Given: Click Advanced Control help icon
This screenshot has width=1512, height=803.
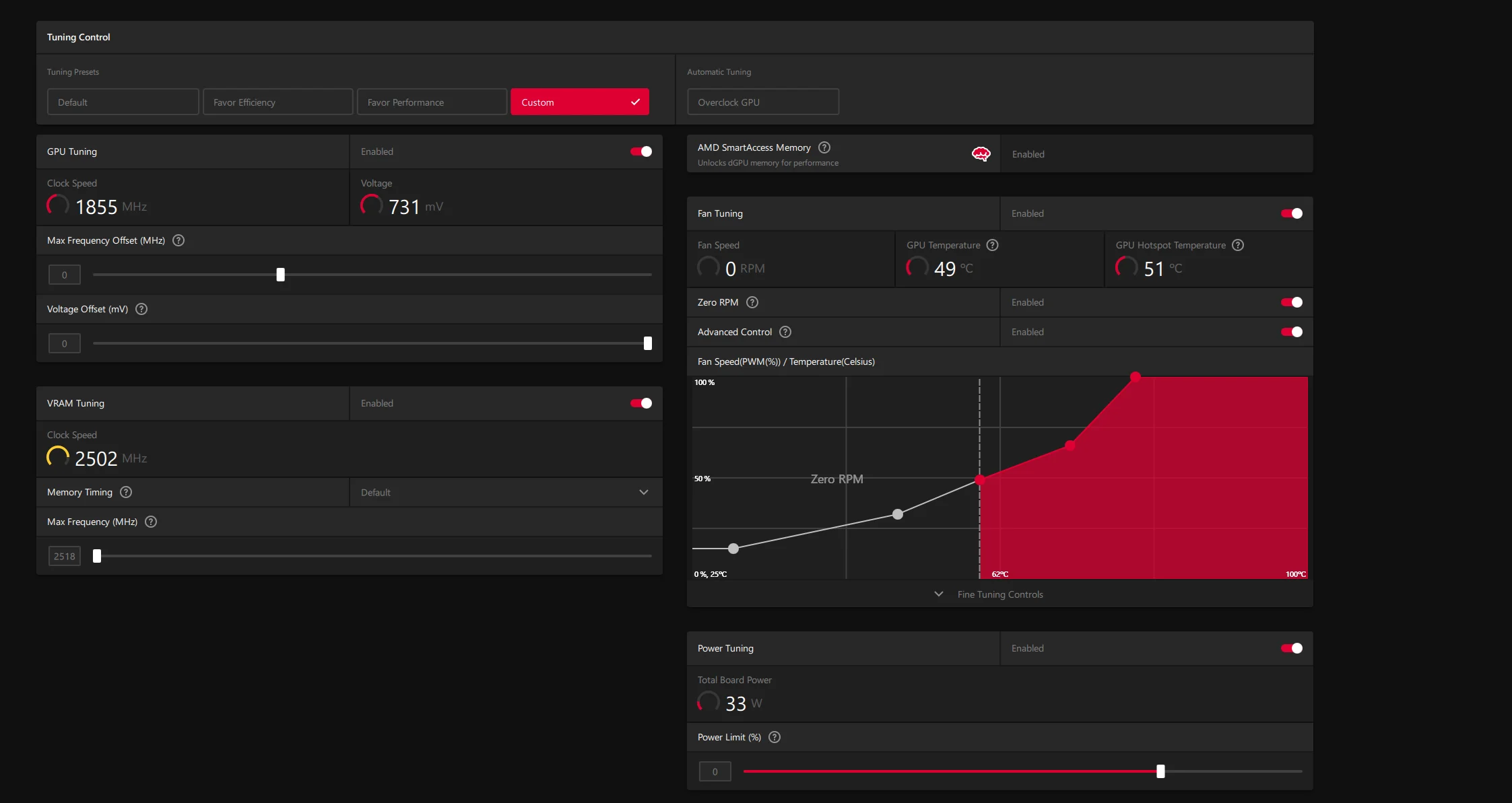Looking at the screenshot, I should click(785, 332).
